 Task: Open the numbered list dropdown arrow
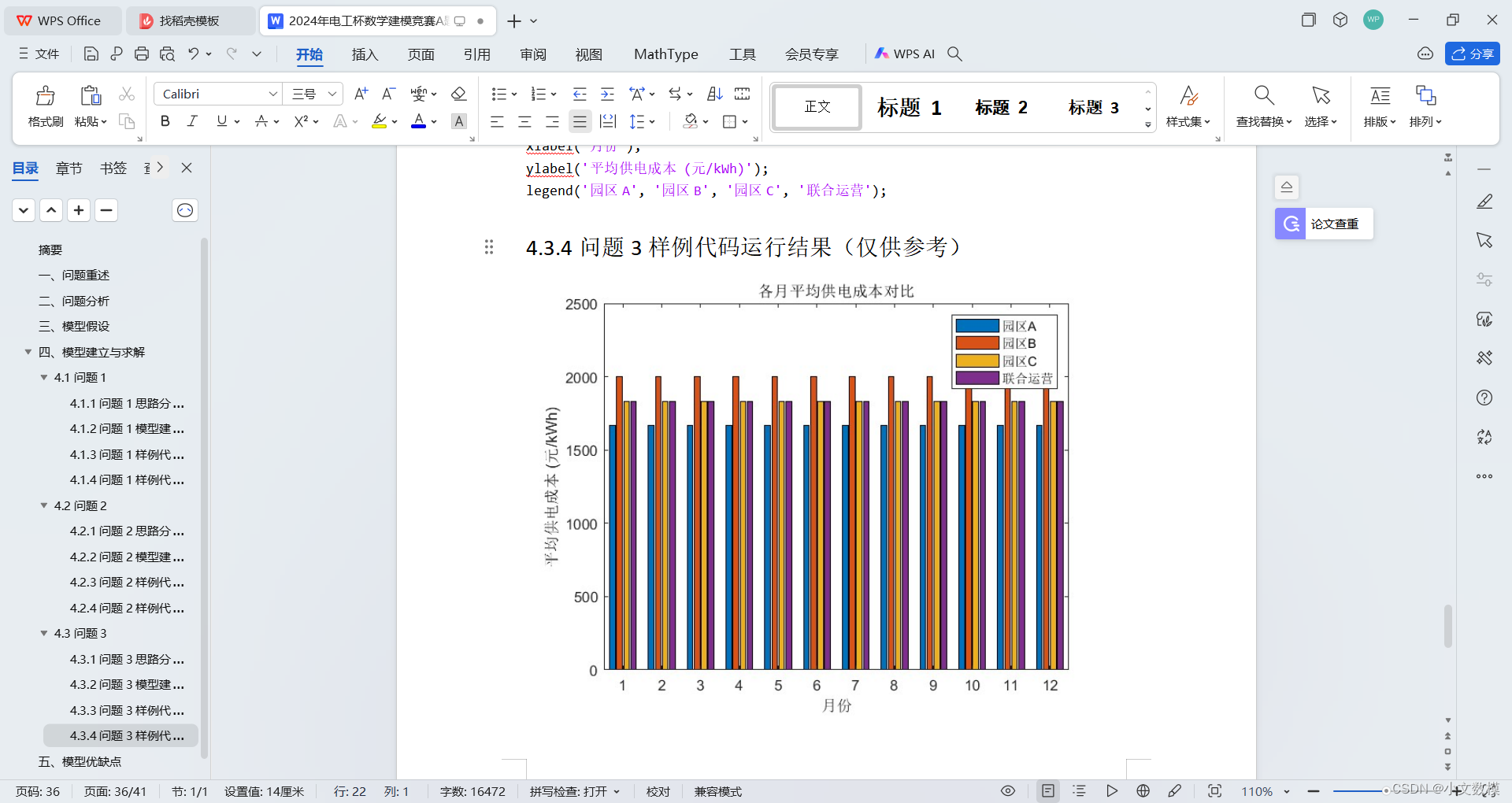click(x=554, y=94)
